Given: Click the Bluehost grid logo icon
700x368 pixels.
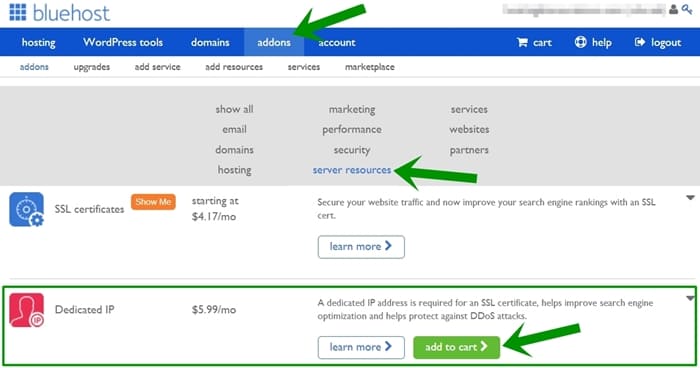Looking at the screenshot, I should (18, 12).
